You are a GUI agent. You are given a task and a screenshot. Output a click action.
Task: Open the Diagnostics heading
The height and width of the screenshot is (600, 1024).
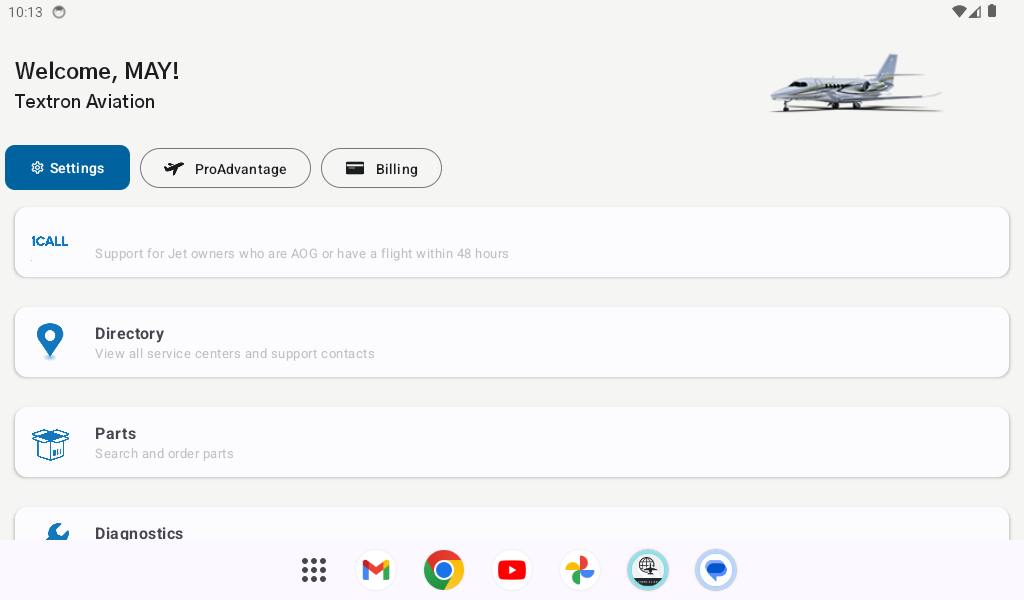[x=139, y=533]
